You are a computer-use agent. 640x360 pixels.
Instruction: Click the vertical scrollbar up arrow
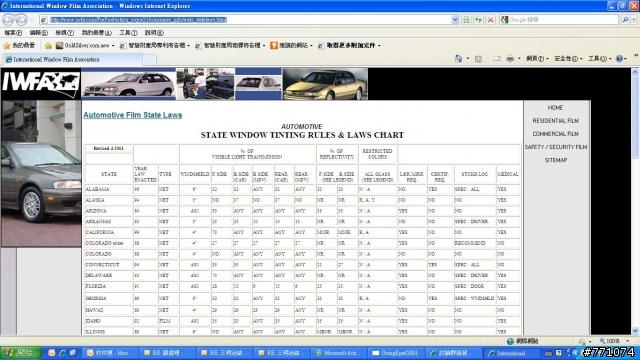pos(635,72)
